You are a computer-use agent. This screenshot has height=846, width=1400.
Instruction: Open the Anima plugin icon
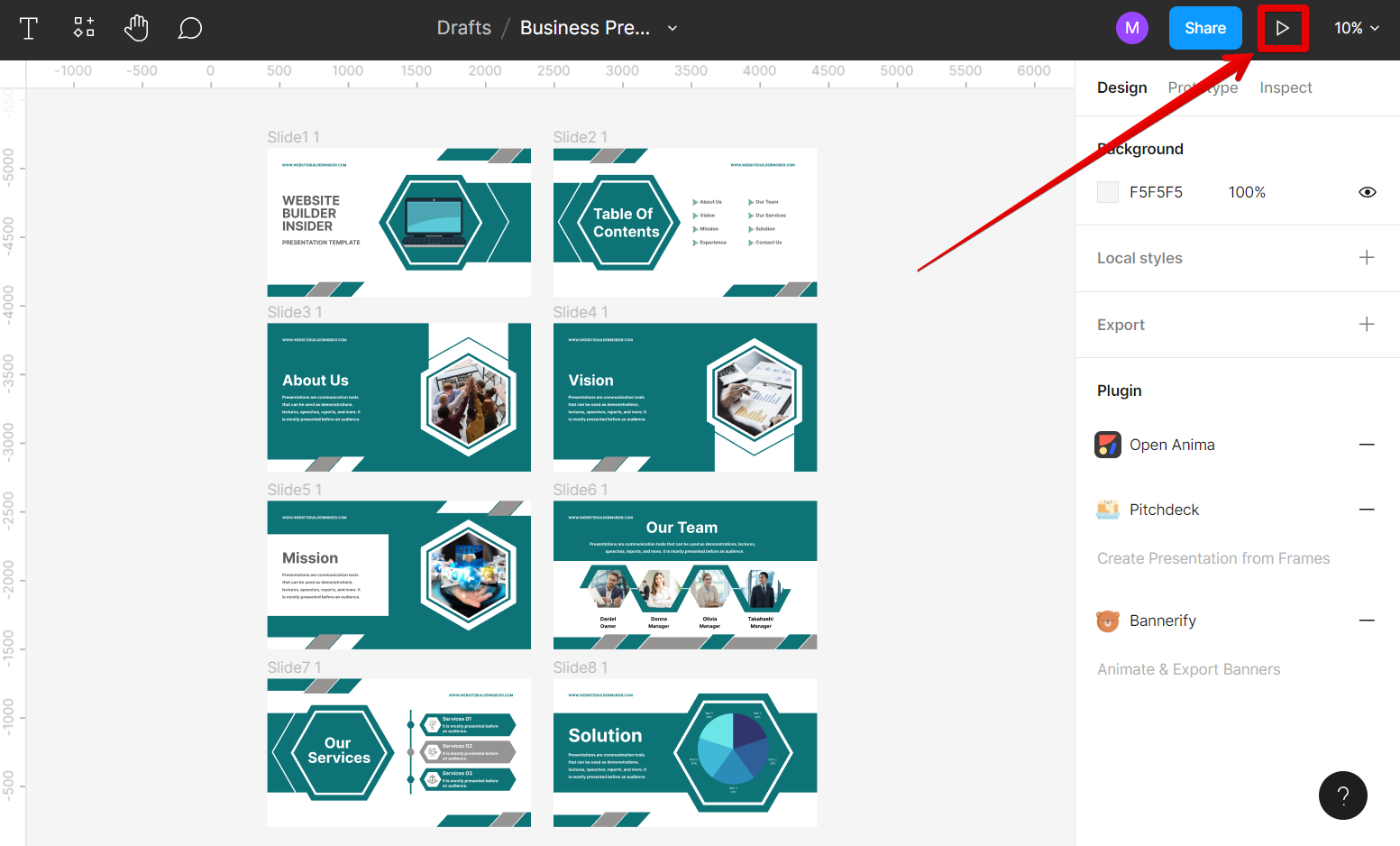coord(1107,444)
